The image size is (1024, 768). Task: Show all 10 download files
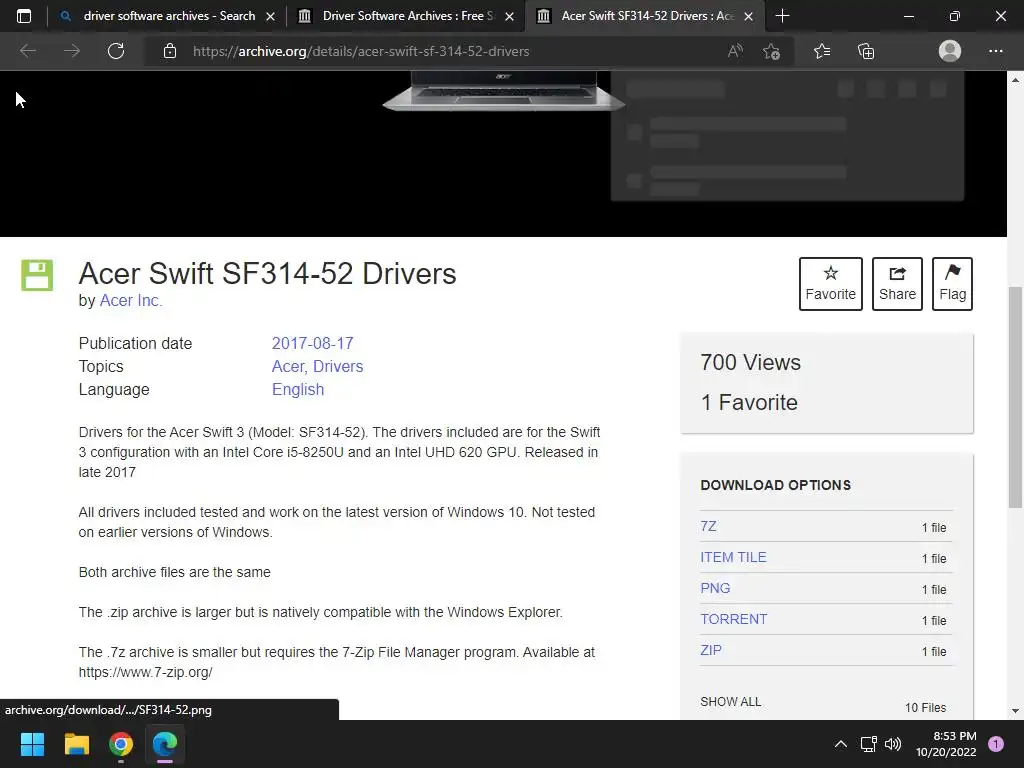point(730,701)
